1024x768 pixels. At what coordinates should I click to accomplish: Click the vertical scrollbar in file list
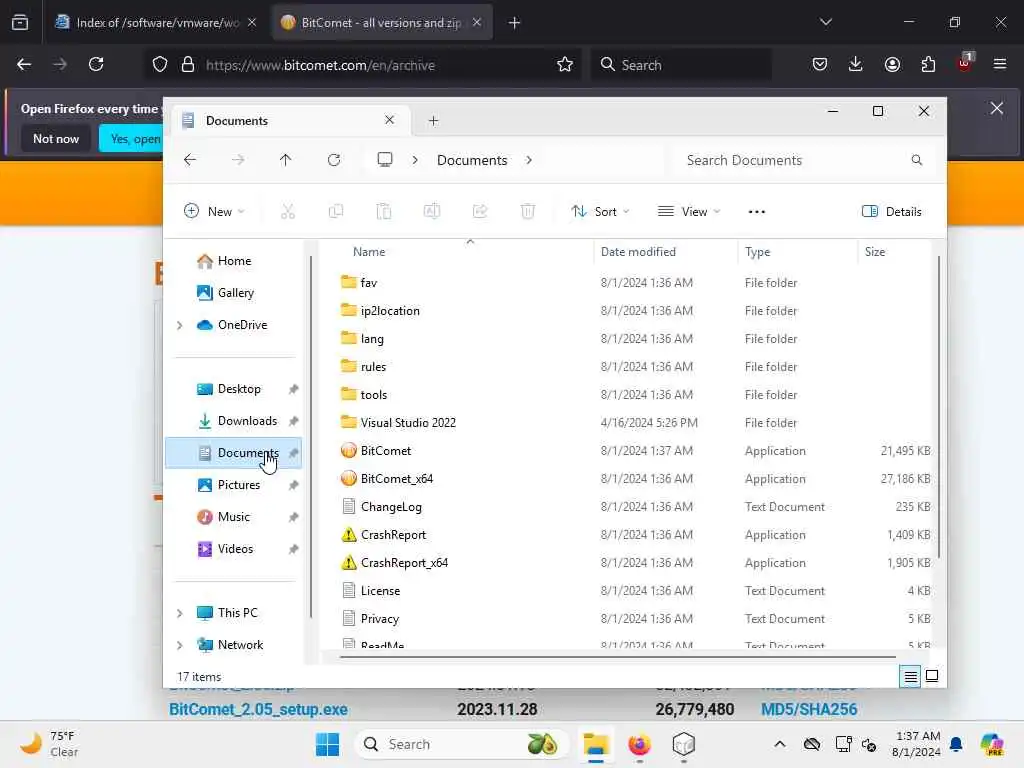[x=939, y=408]
